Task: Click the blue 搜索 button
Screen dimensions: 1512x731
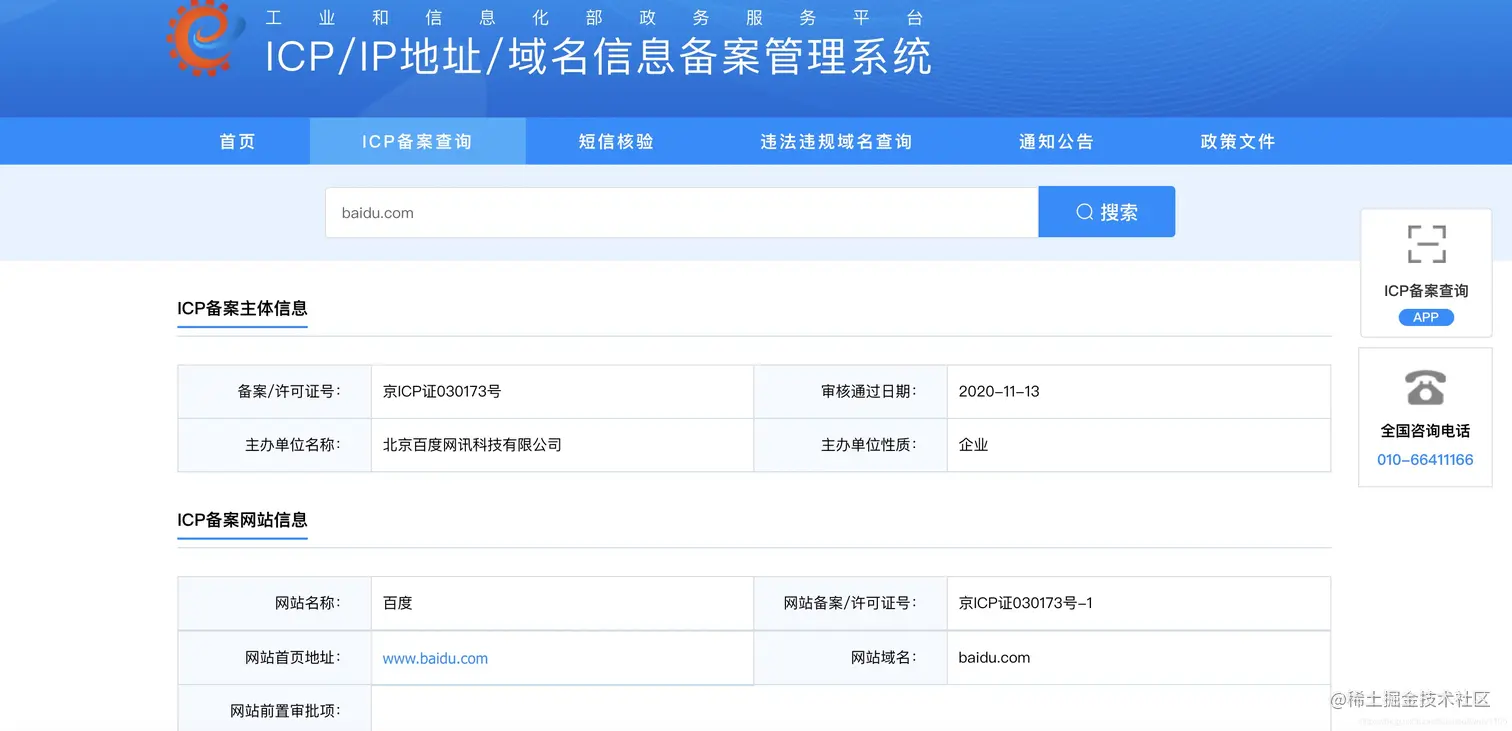Action: pyautogui.click(x=1106, y=211)
